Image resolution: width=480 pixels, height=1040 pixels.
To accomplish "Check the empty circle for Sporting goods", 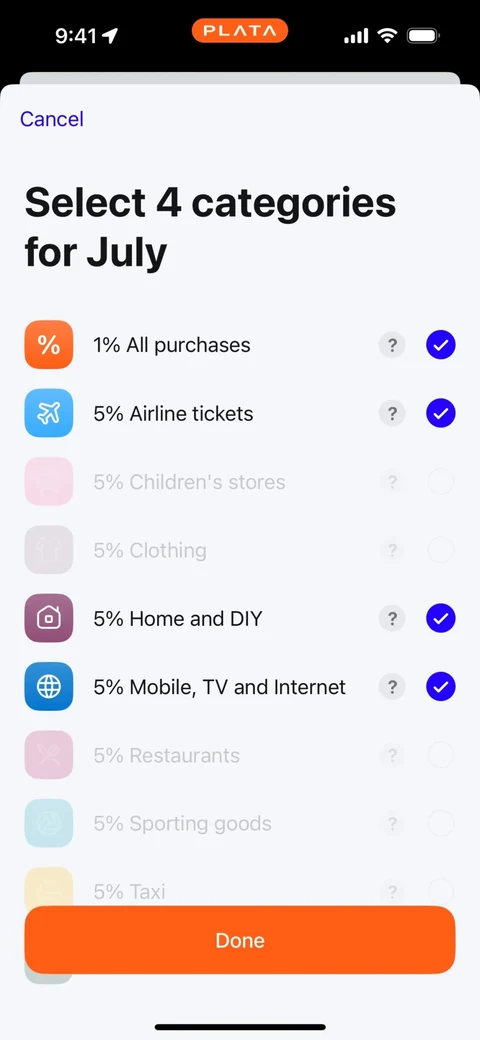I will coord(440,823).
